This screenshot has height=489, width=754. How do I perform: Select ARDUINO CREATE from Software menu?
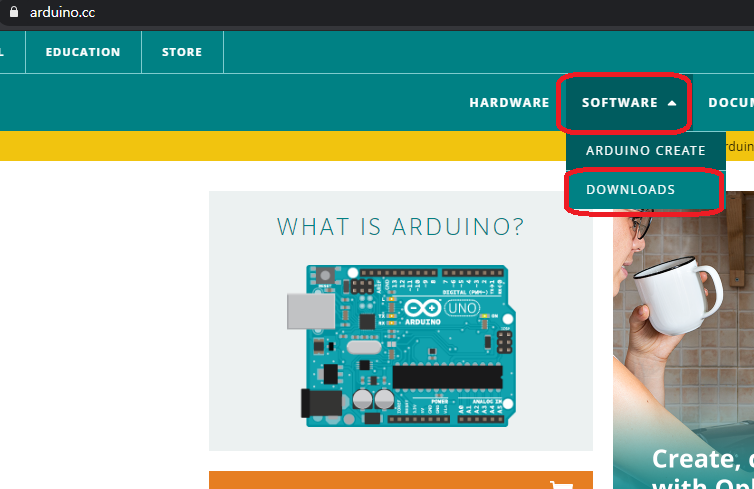[x=645, y=150]
